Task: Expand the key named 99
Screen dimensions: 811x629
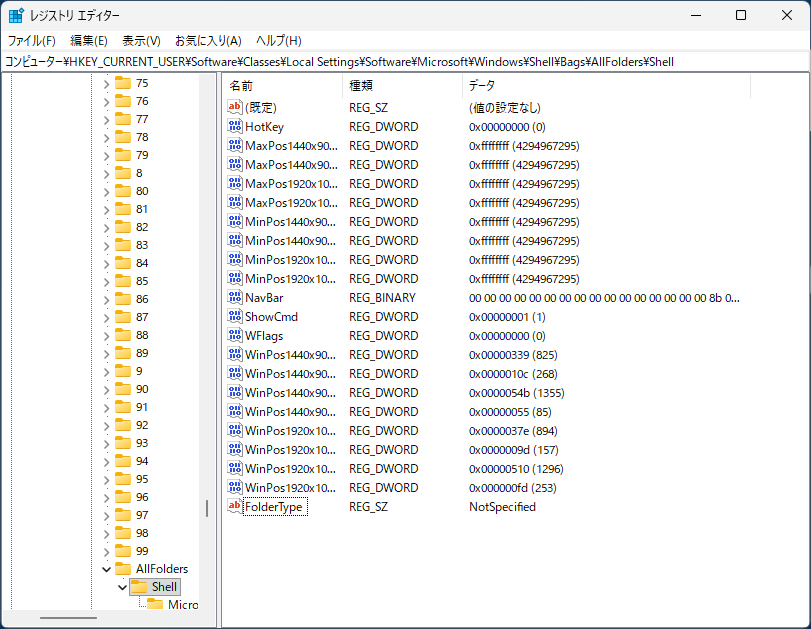Action: [x=106, y=551]
